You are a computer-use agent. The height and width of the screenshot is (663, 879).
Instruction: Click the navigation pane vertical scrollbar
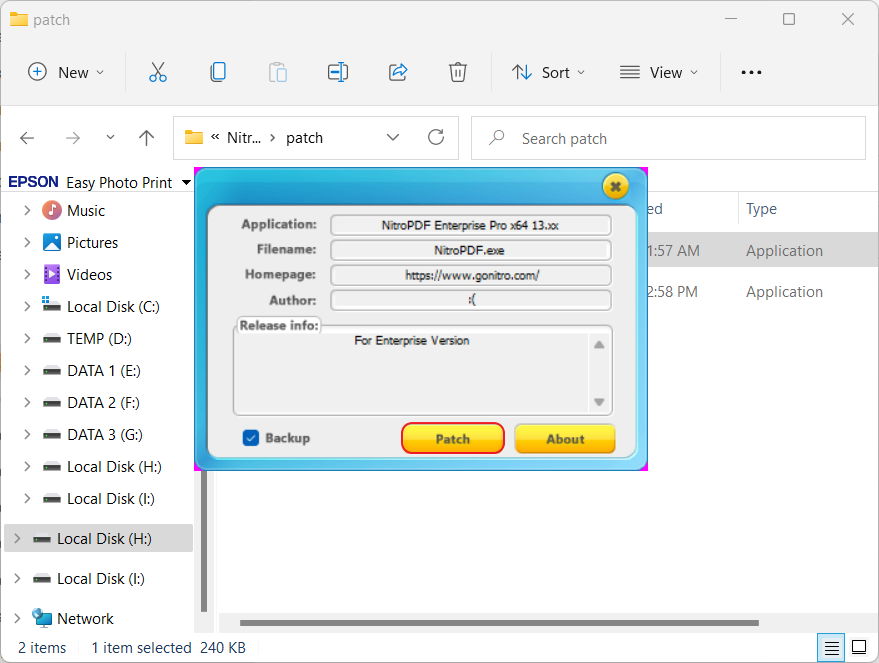tap(204, 541)
